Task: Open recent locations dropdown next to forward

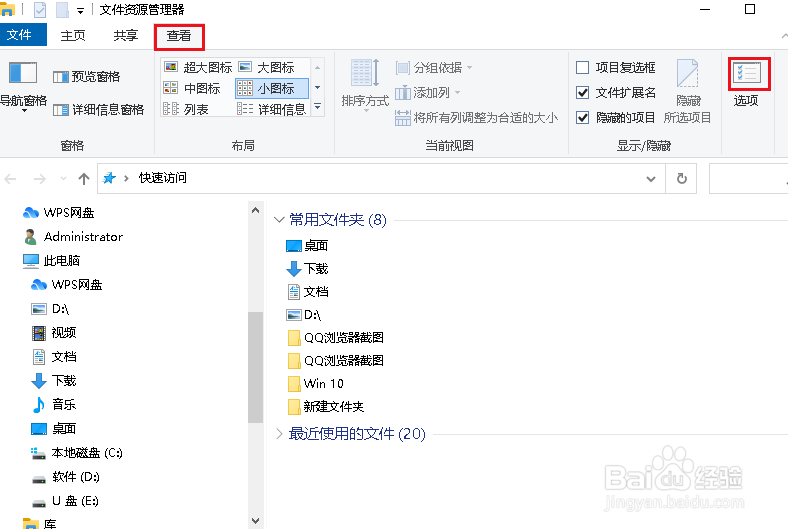Action: tap(63, 178)
